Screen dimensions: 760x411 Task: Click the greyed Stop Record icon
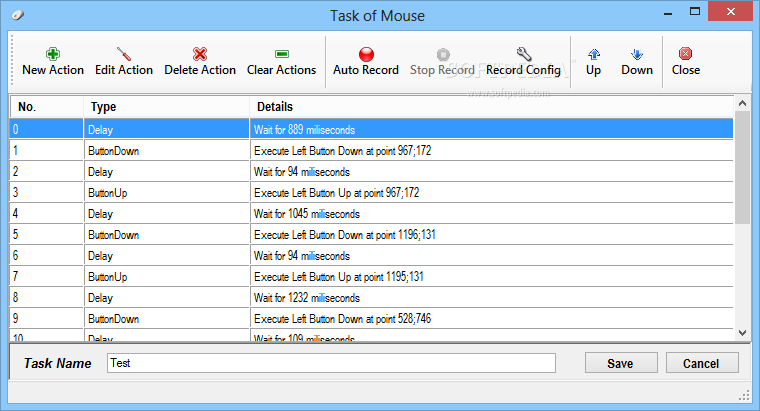443,54
